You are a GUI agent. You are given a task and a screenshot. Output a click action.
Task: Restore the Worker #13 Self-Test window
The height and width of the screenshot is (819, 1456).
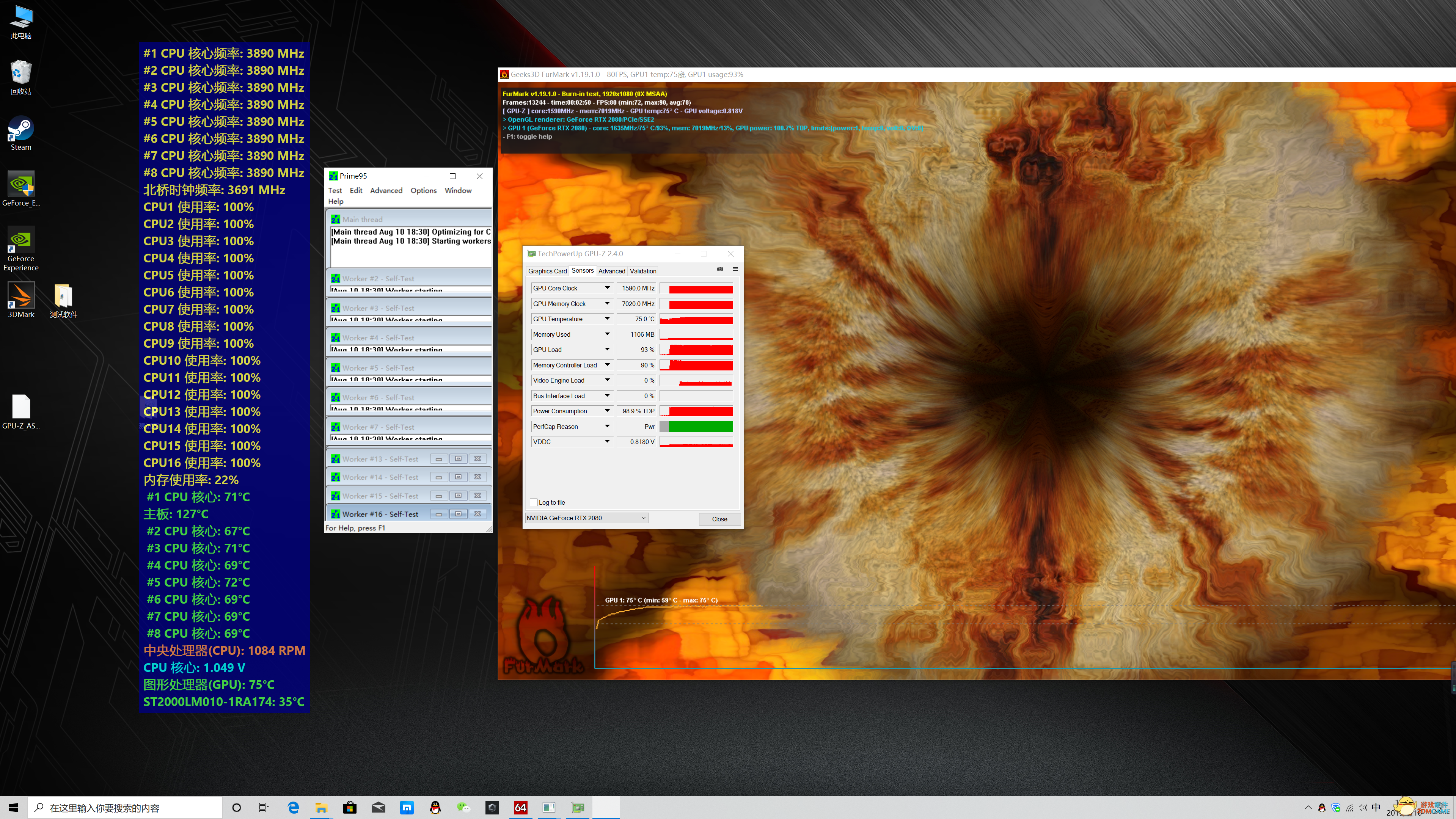click(x=458, y=459)
